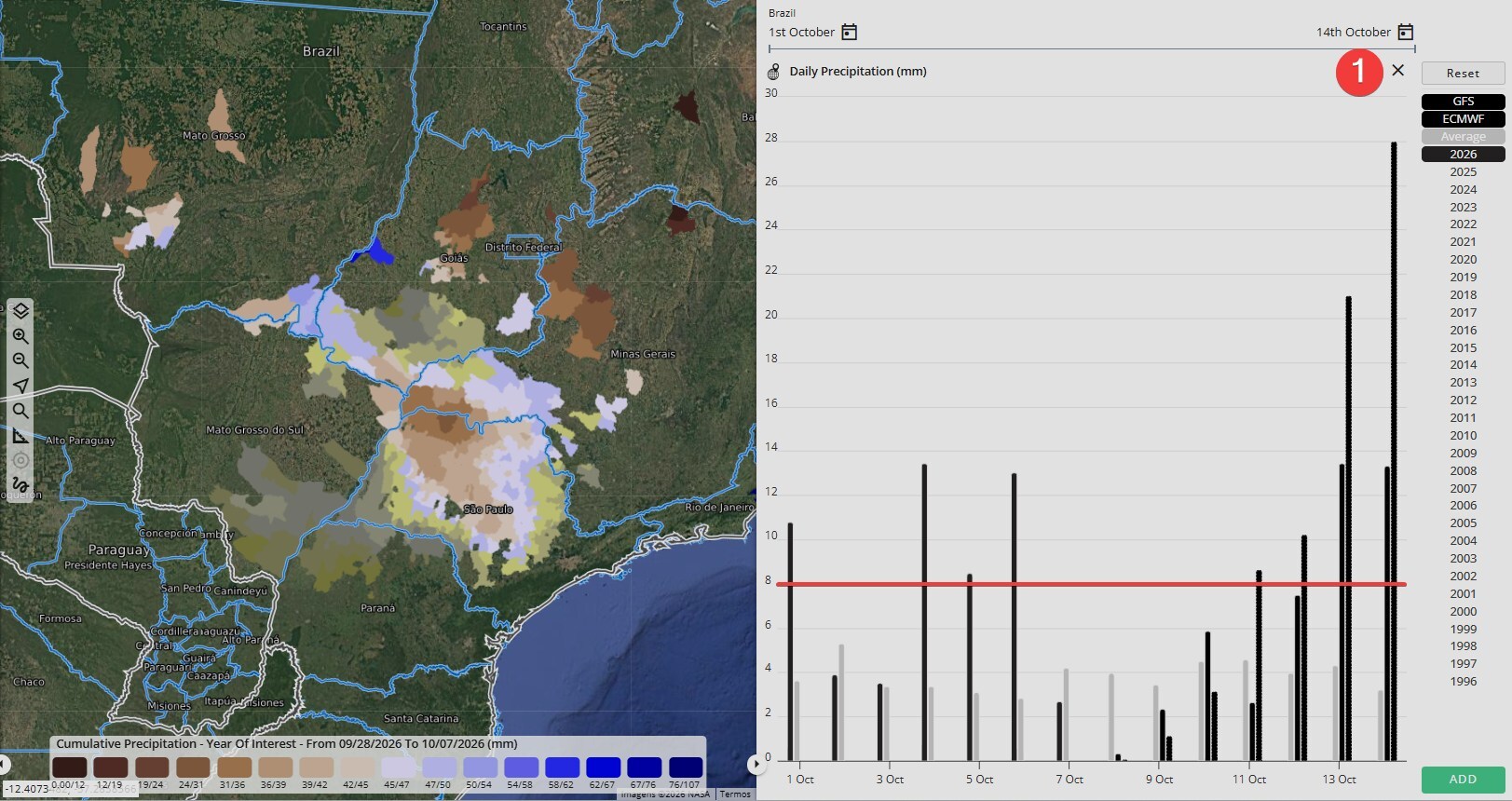Select the freehand squiggle draw tool

pyautogui.click(x=20, y=484)
